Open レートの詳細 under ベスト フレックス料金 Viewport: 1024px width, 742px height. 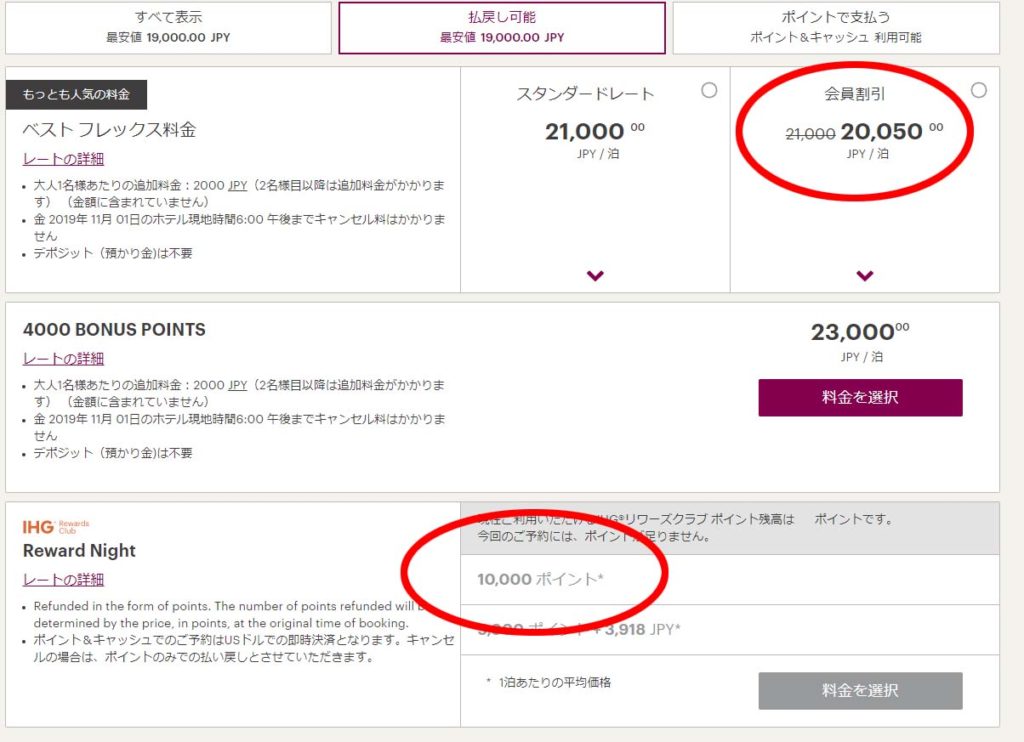click(x=63, y=159)
